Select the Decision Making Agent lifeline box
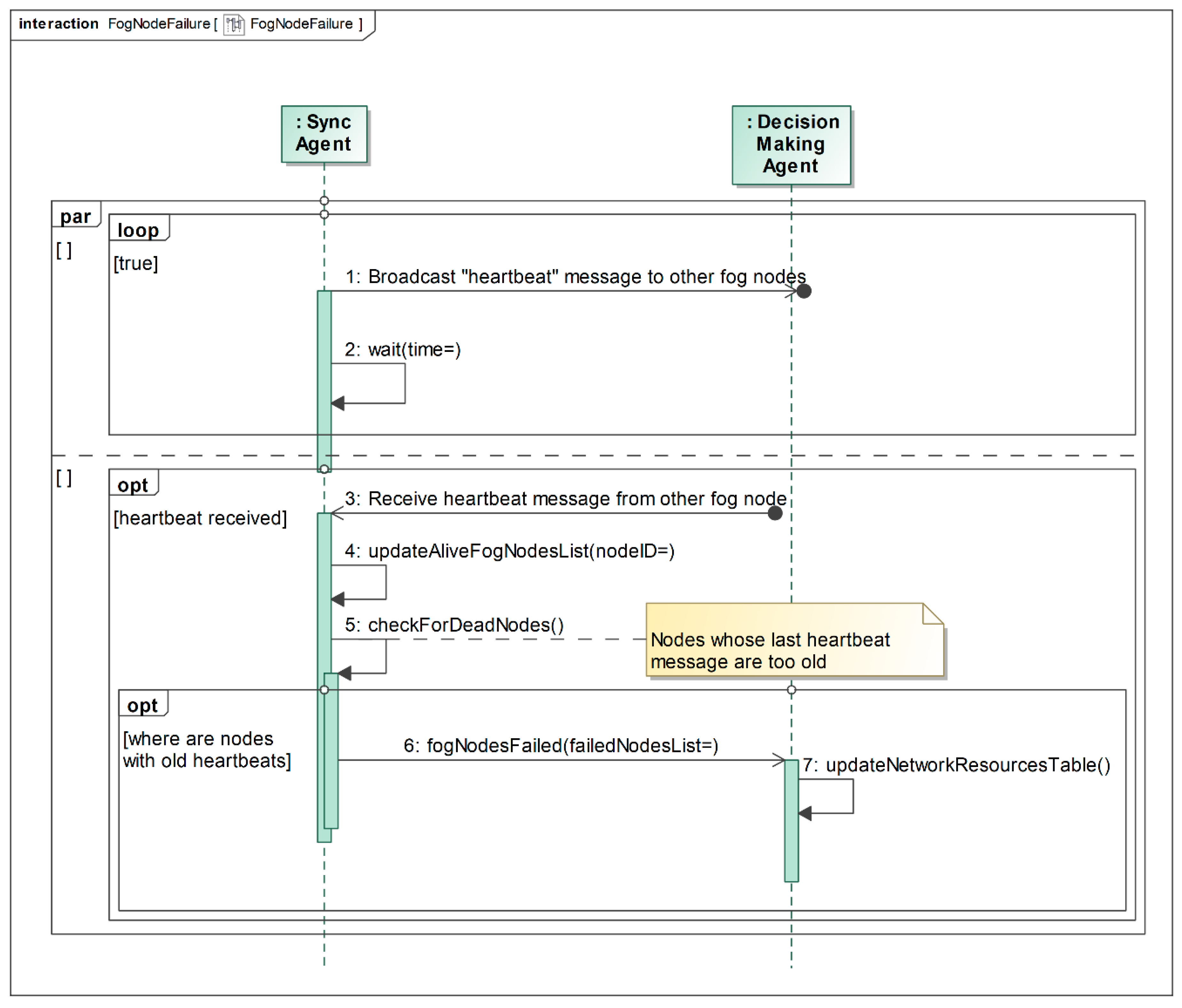 (x=791, y=145)
